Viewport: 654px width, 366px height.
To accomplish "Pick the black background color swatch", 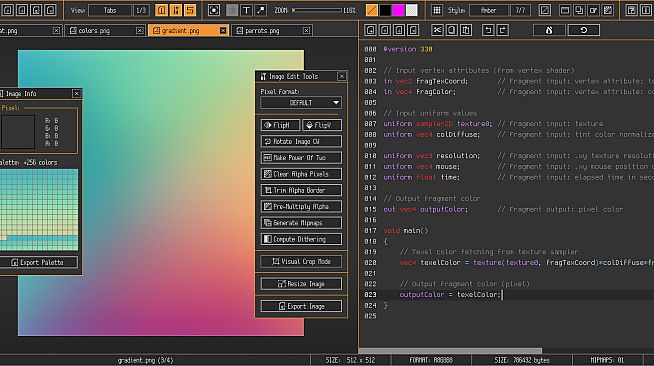I will tap(385, 10).
